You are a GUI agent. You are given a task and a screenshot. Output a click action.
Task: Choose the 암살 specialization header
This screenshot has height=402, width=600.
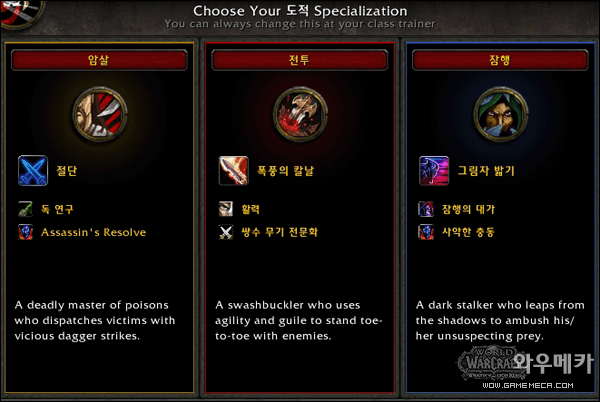99,60
